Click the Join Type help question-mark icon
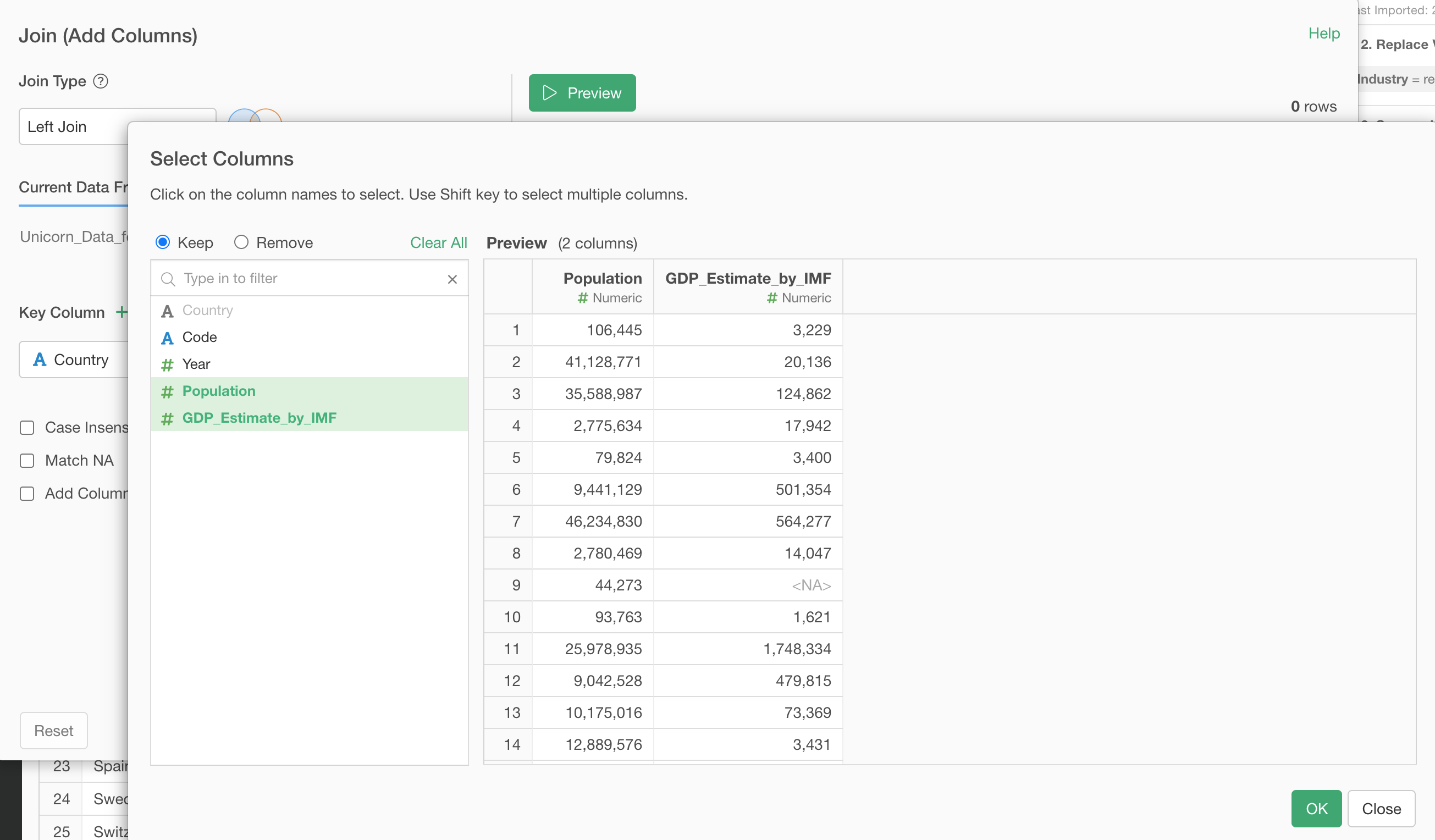 coord(101,81)
